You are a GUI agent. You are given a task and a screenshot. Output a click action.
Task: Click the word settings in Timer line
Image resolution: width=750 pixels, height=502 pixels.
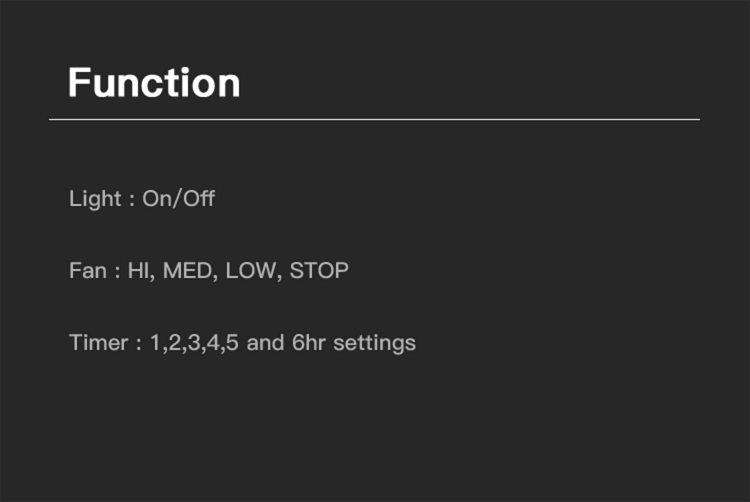[x=375, y=344]
